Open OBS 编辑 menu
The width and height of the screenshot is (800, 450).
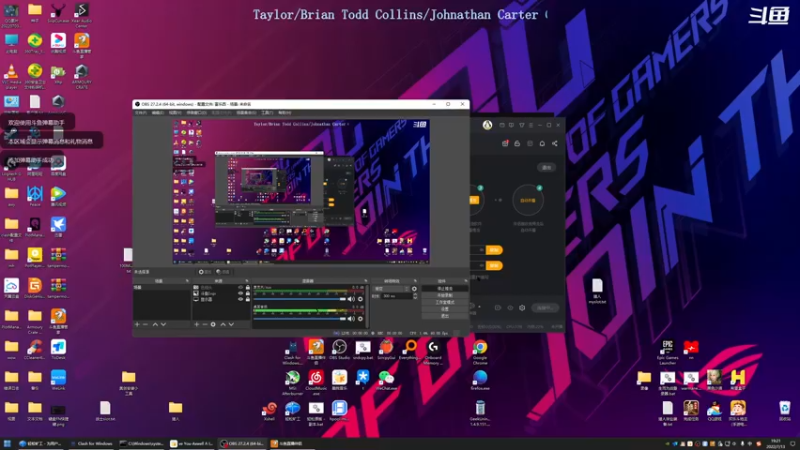tap(158, 113)
